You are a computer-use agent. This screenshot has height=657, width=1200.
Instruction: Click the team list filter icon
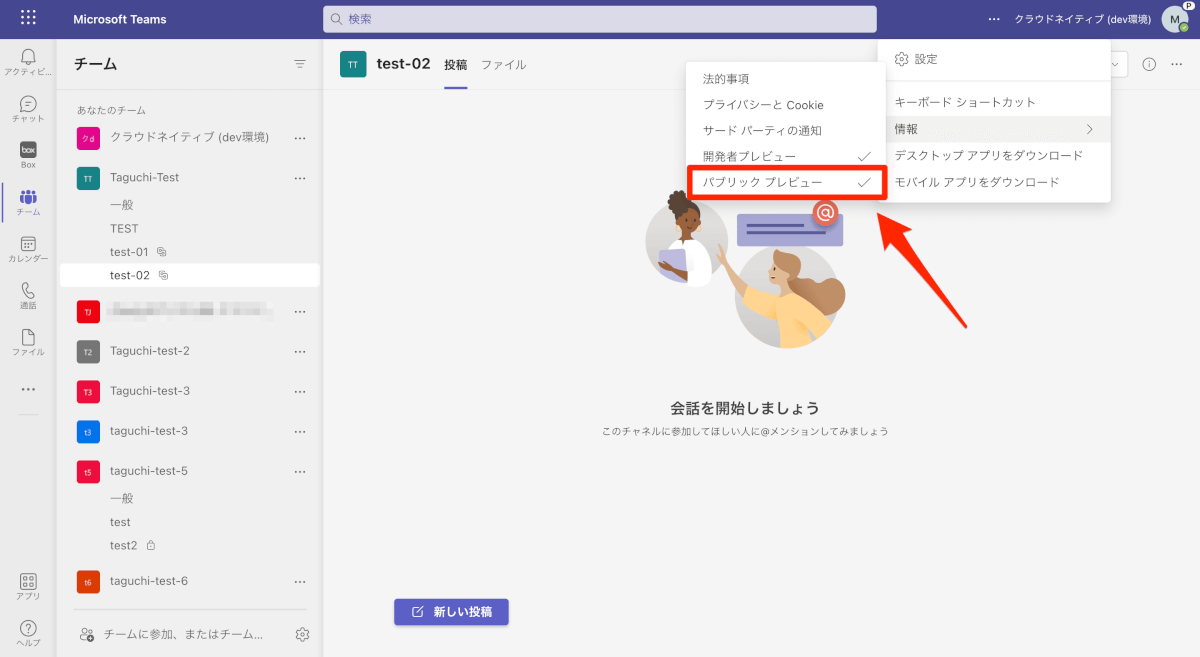click(300, 64)
